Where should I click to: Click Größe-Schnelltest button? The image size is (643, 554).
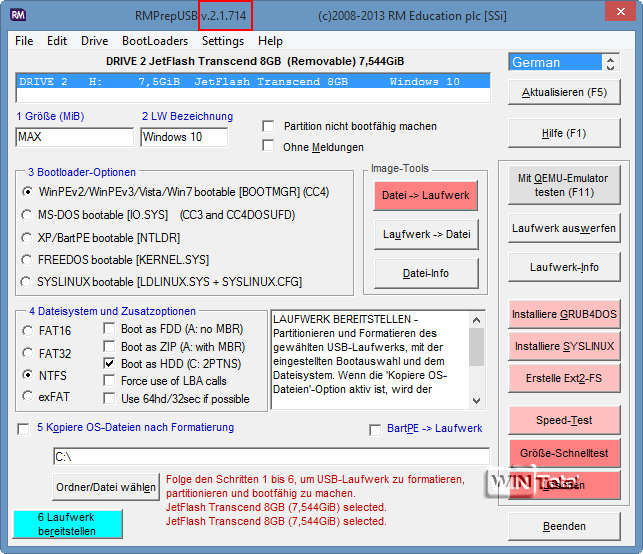[x=564, y=453]
